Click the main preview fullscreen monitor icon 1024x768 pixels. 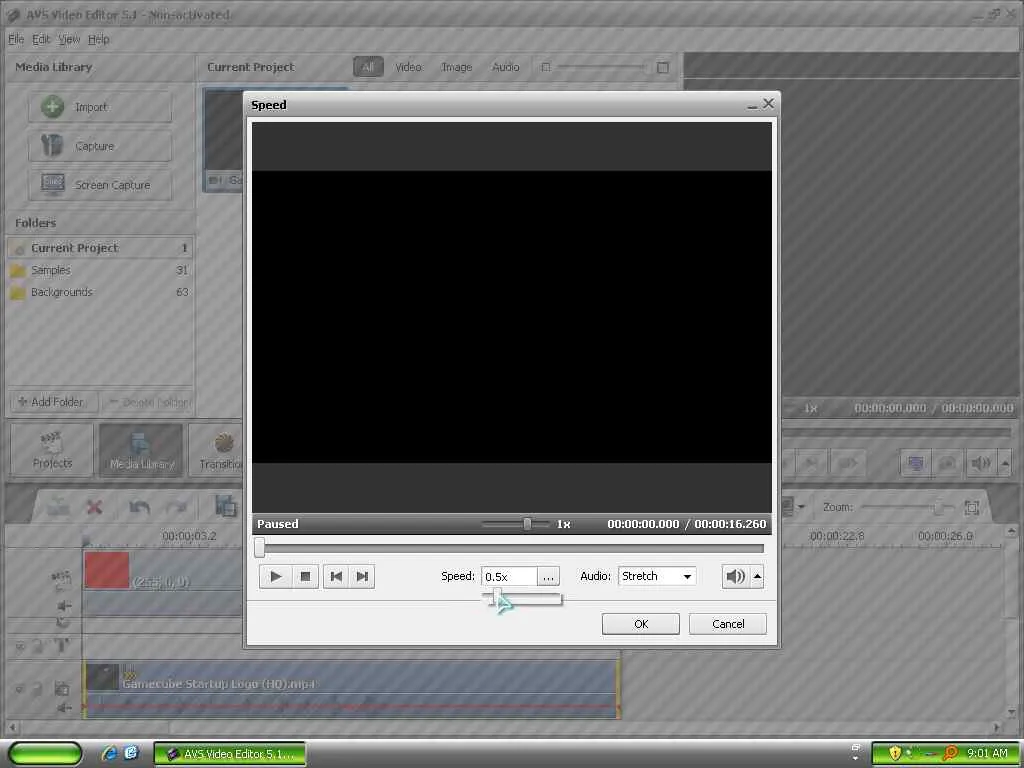[916, 464]
